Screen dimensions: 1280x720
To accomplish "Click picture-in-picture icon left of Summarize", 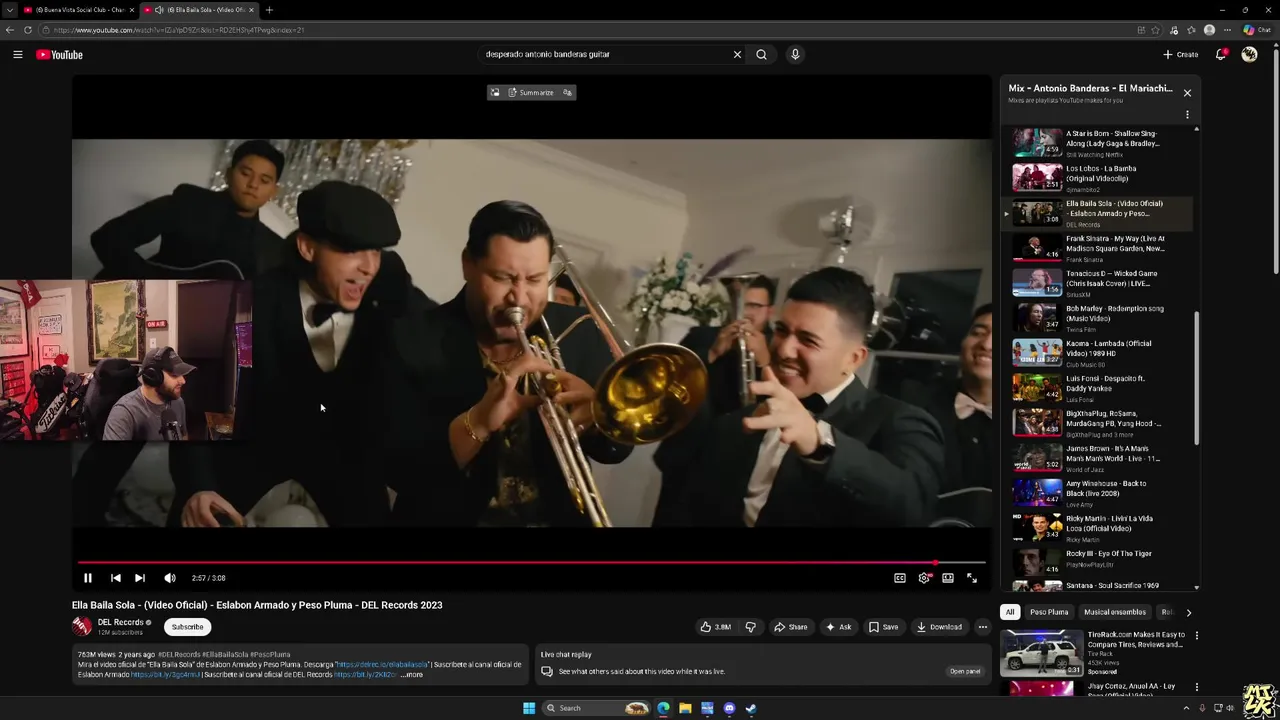I will [x=494, y=93].
